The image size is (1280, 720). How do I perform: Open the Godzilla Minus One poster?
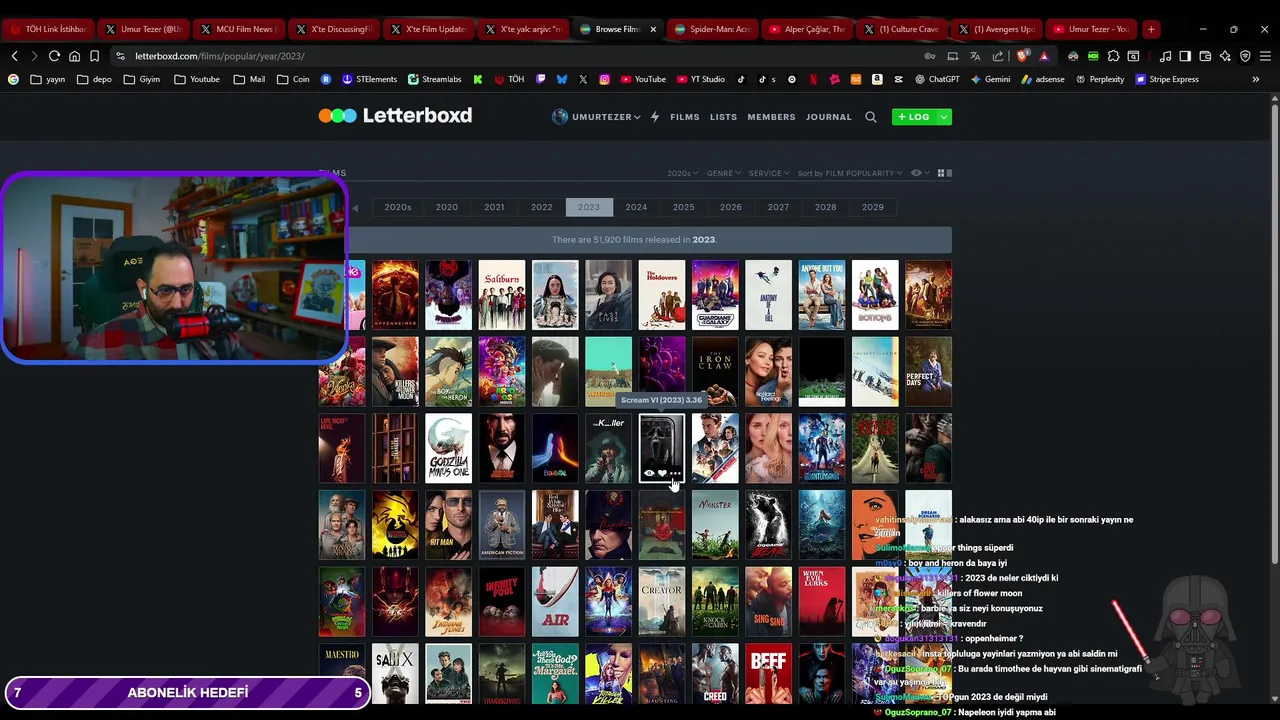click(448, 448)
